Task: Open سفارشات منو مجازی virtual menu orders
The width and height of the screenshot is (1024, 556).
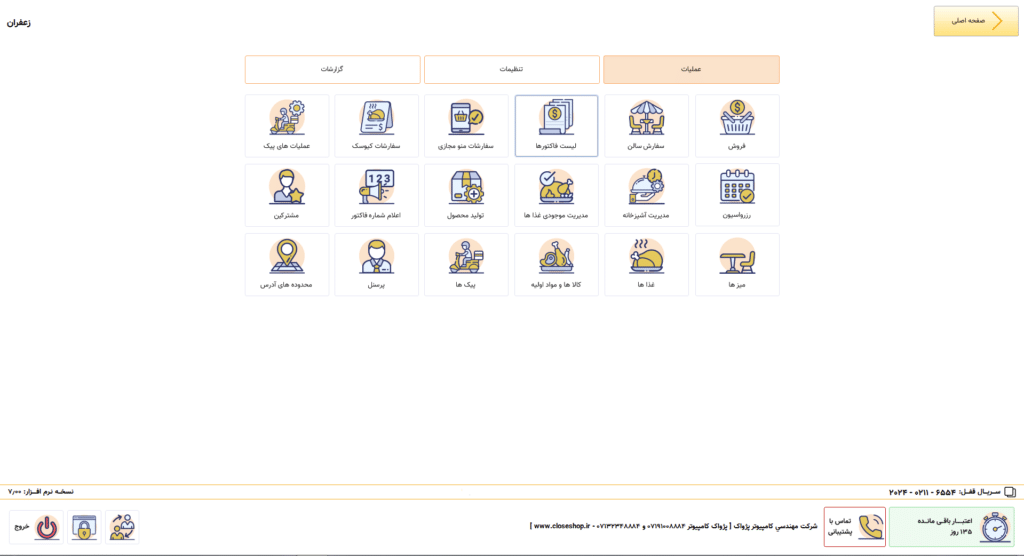Action: 466,125
